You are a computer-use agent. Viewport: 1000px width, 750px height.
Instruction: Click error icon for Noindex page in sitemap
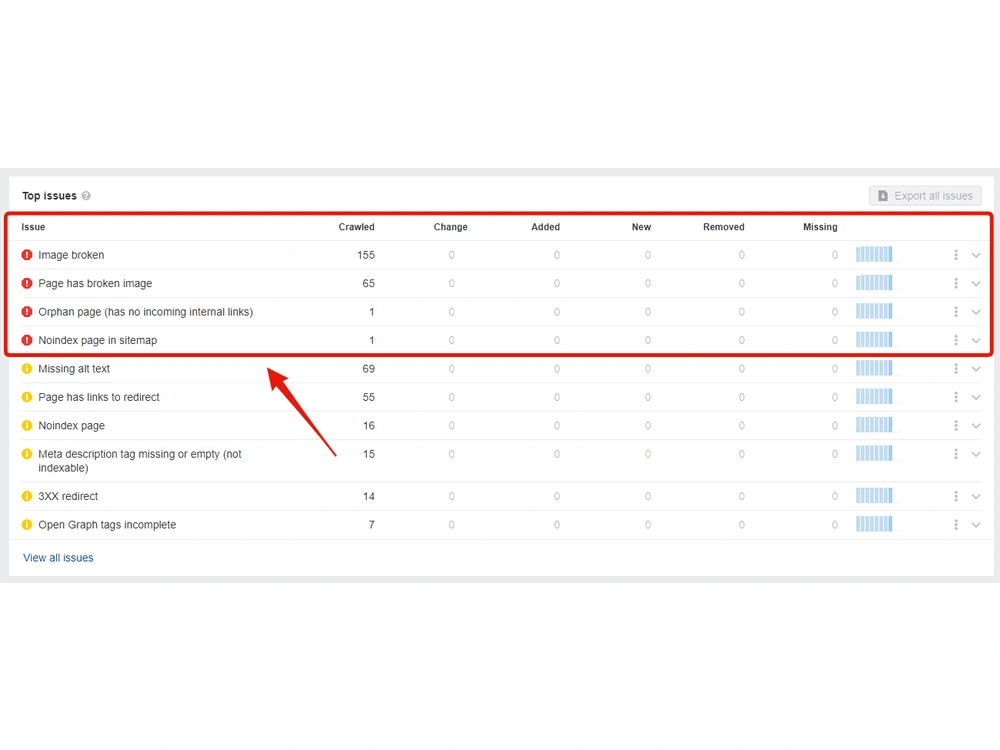[x=27, y=341]
